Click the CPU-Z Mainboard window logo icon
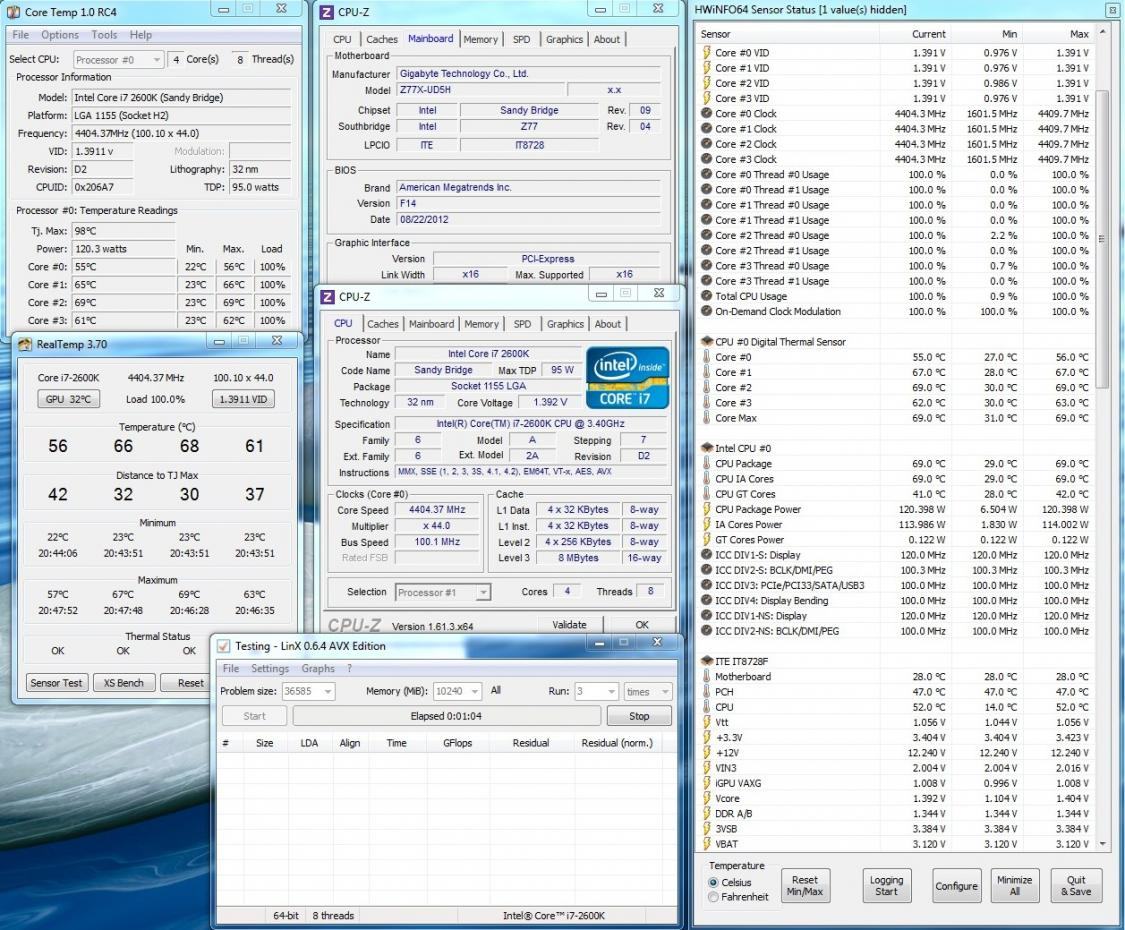1125x930 pixels. tap(326, 11)
